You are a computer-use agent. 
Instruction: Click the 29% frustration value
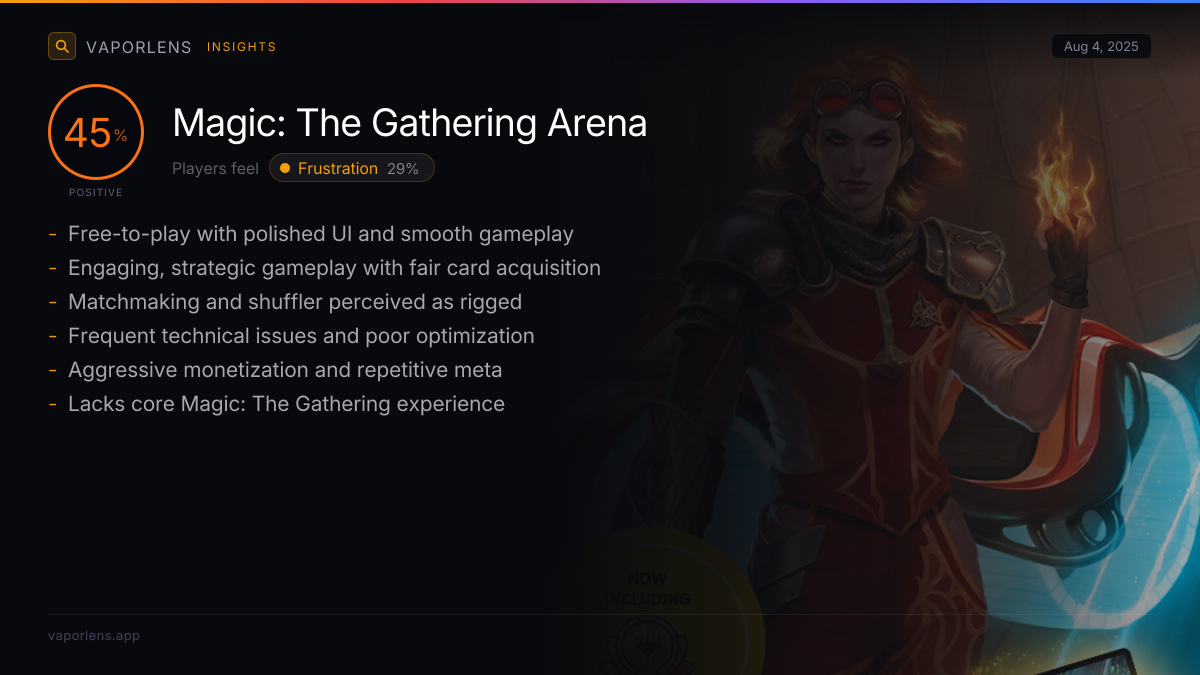[403, 168]
